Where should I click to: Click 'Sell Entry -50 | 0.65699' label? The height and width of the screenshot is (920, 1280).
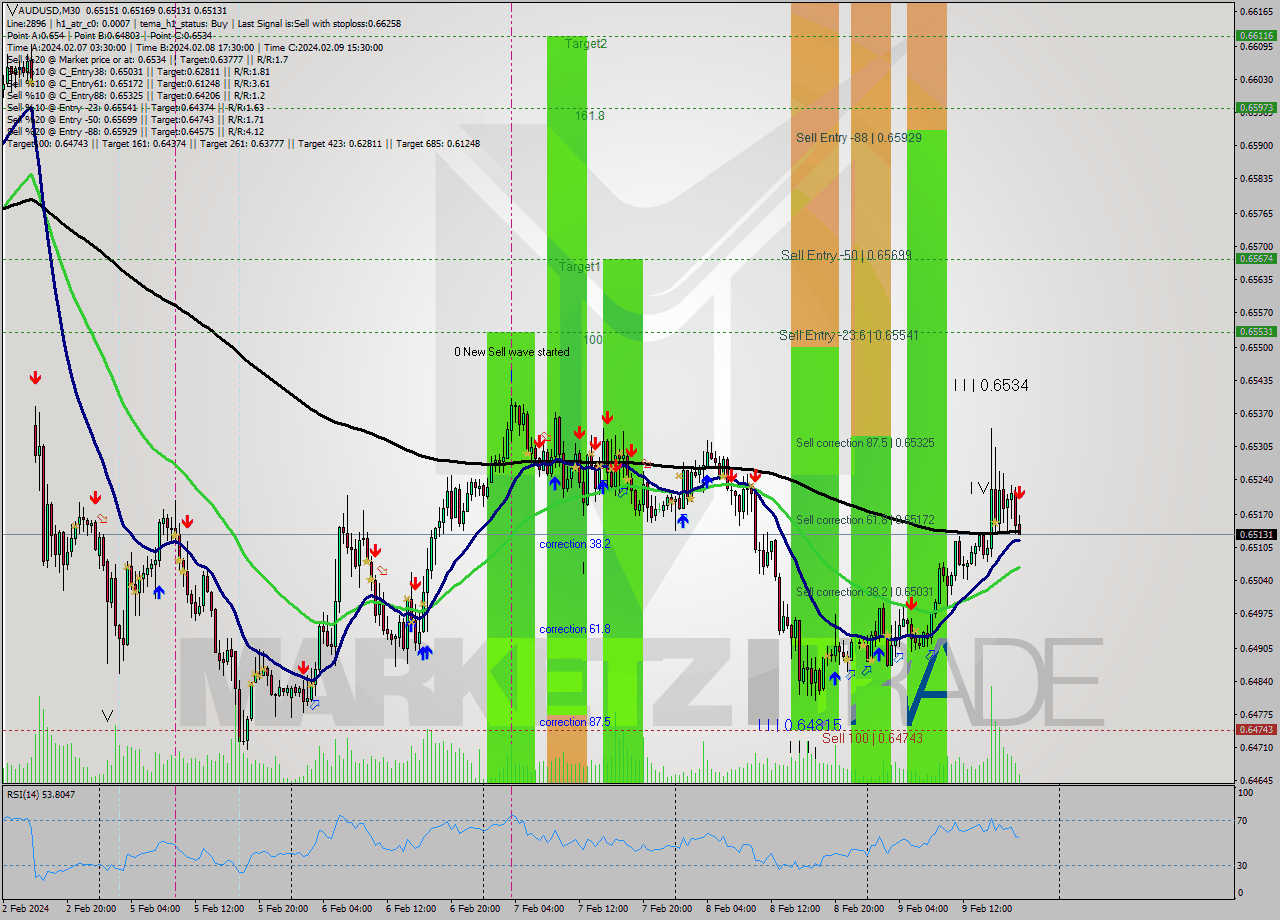tap(846, 256)
